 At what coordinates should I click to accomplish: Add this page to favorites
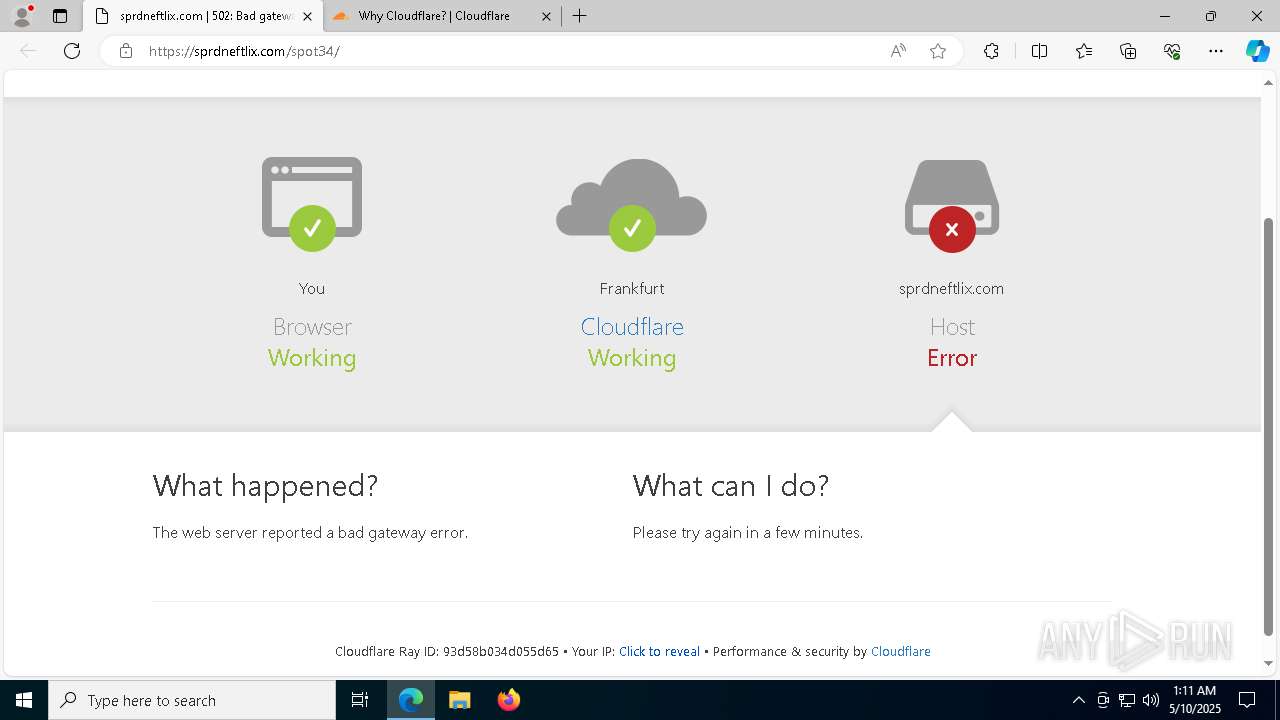pos(938,51)
